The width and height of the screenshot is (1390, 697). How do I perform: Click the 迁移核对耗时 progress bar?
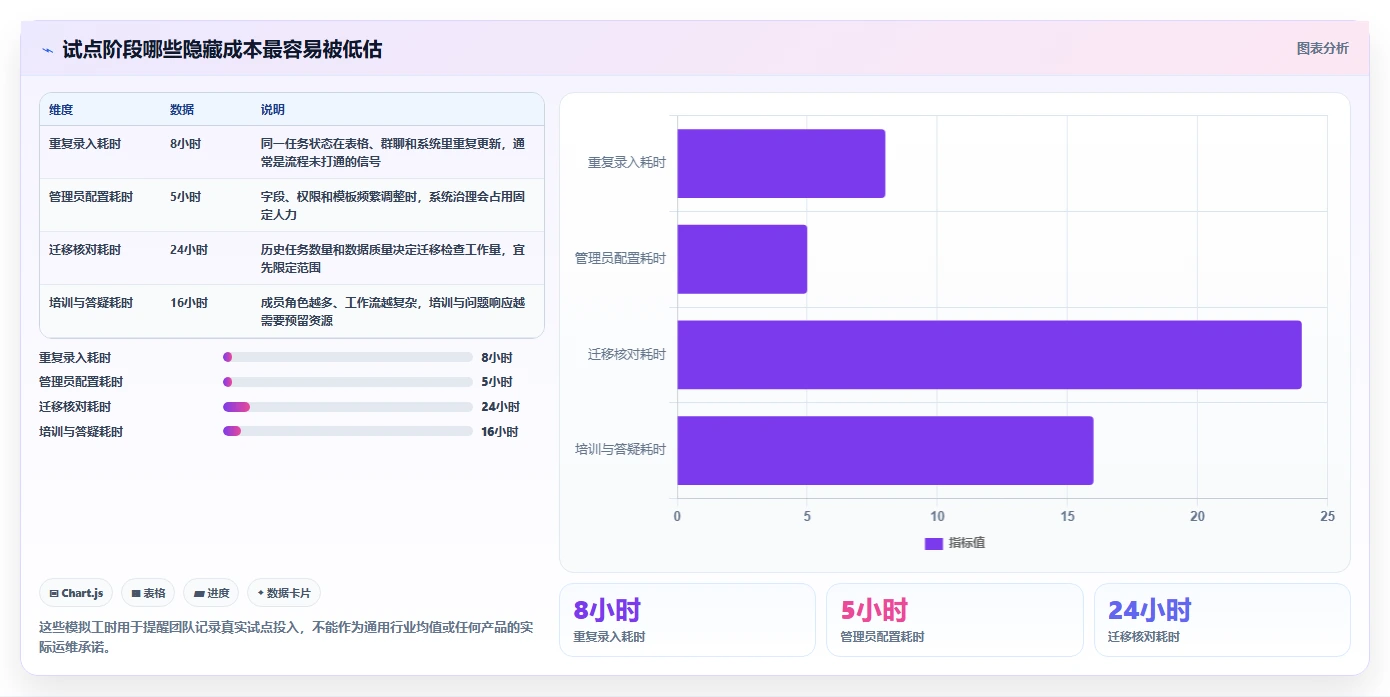coord(348,407)
